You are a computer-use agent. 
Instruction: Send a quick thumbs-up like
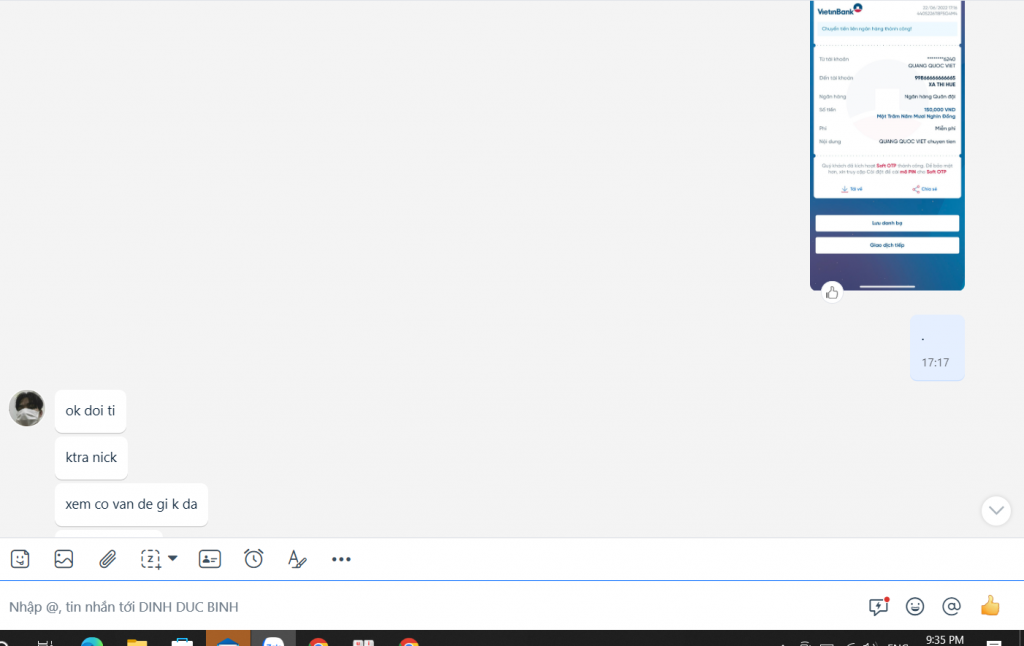(x=990, y=606)
